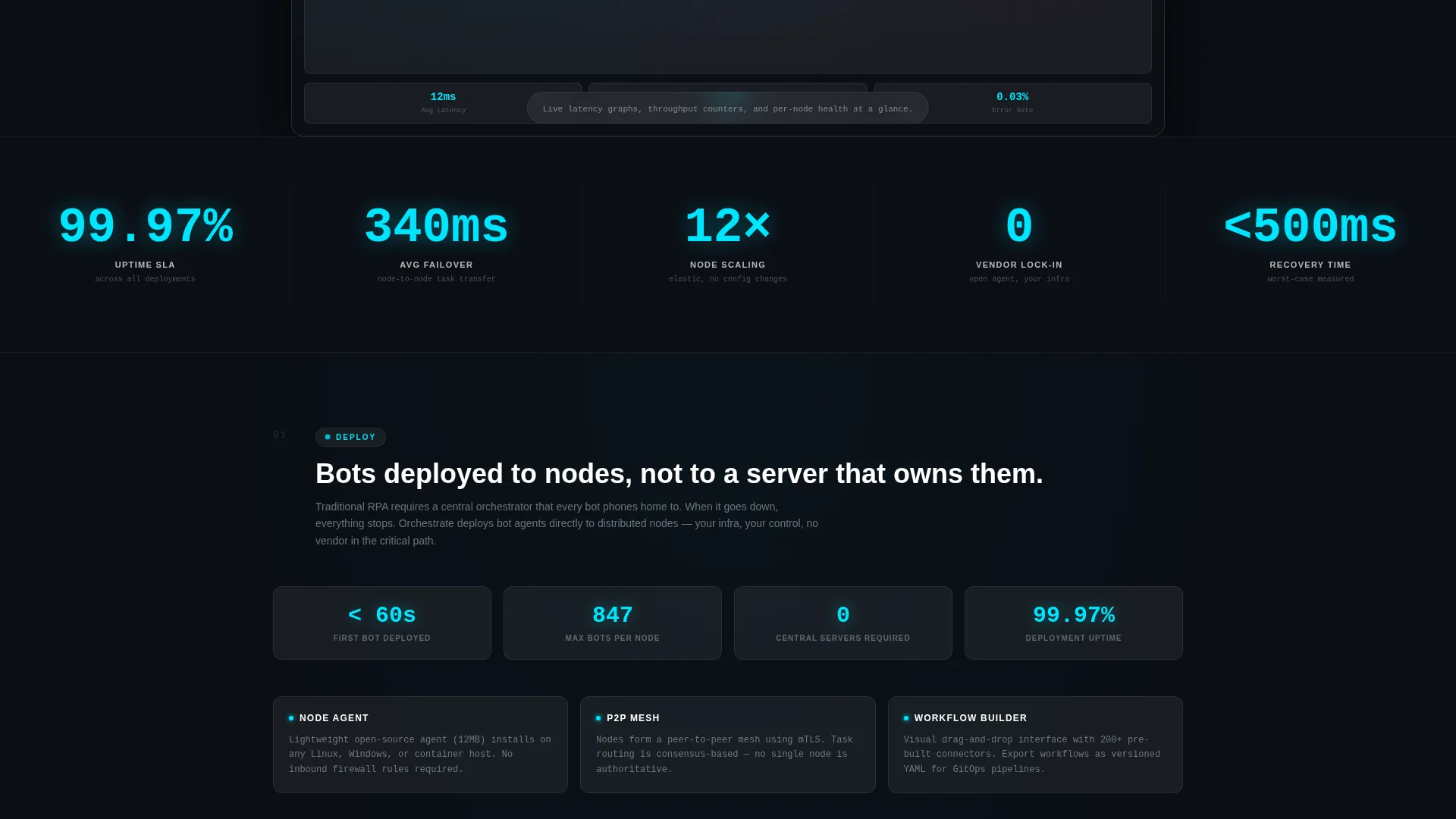Click the DEPLOYMENT UPTIME label
The width and height of the screenshot is (1456, 819).
click(1074, 638)
